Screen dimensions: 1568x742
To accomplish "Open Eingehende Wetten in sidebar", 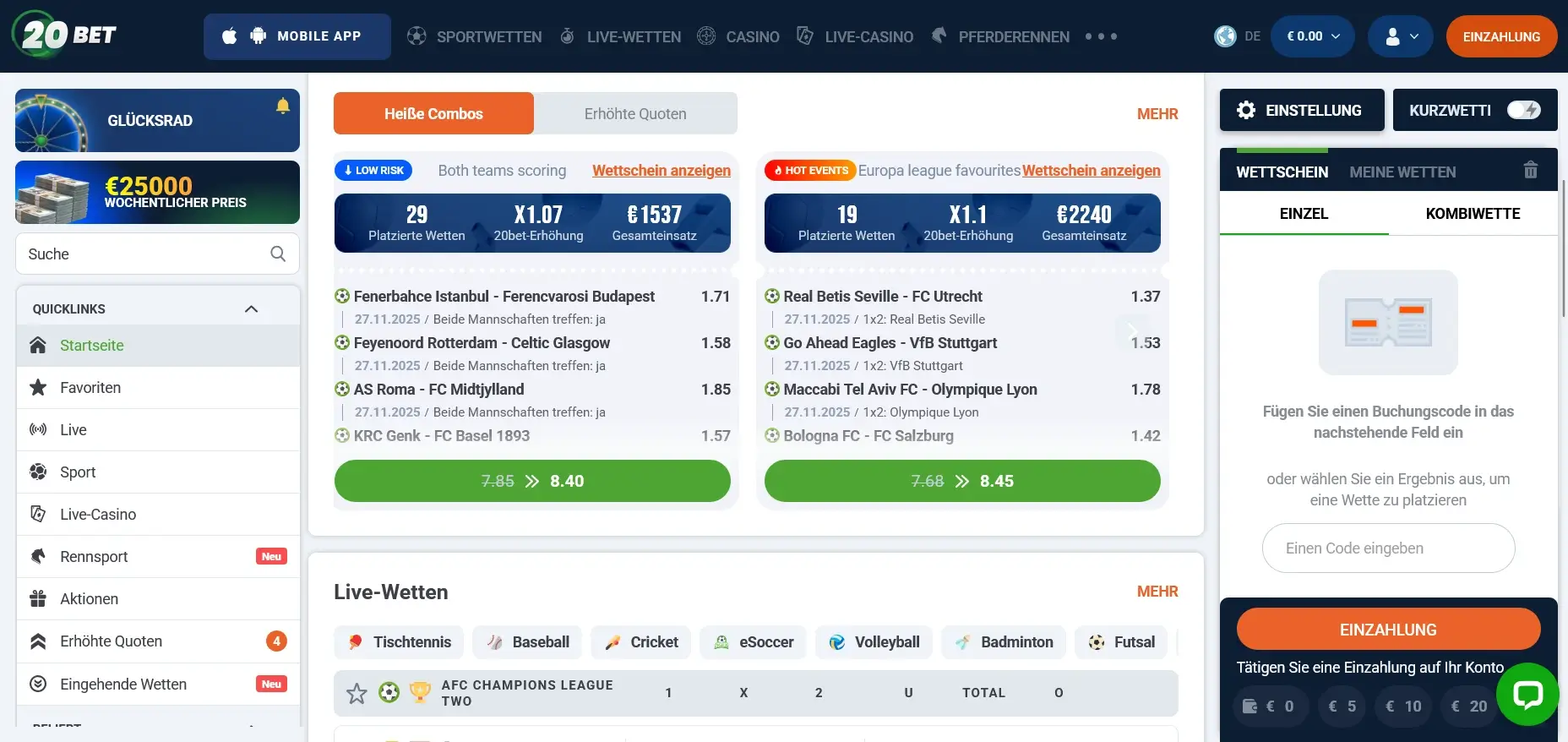I will tap(158, 684).
